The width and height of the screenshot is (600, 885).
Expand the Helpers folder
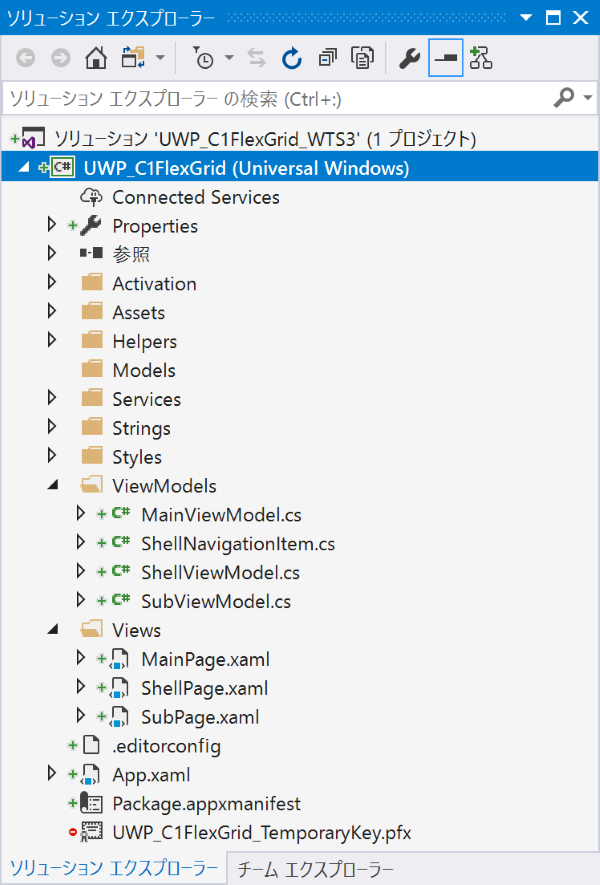coord(51,339)
